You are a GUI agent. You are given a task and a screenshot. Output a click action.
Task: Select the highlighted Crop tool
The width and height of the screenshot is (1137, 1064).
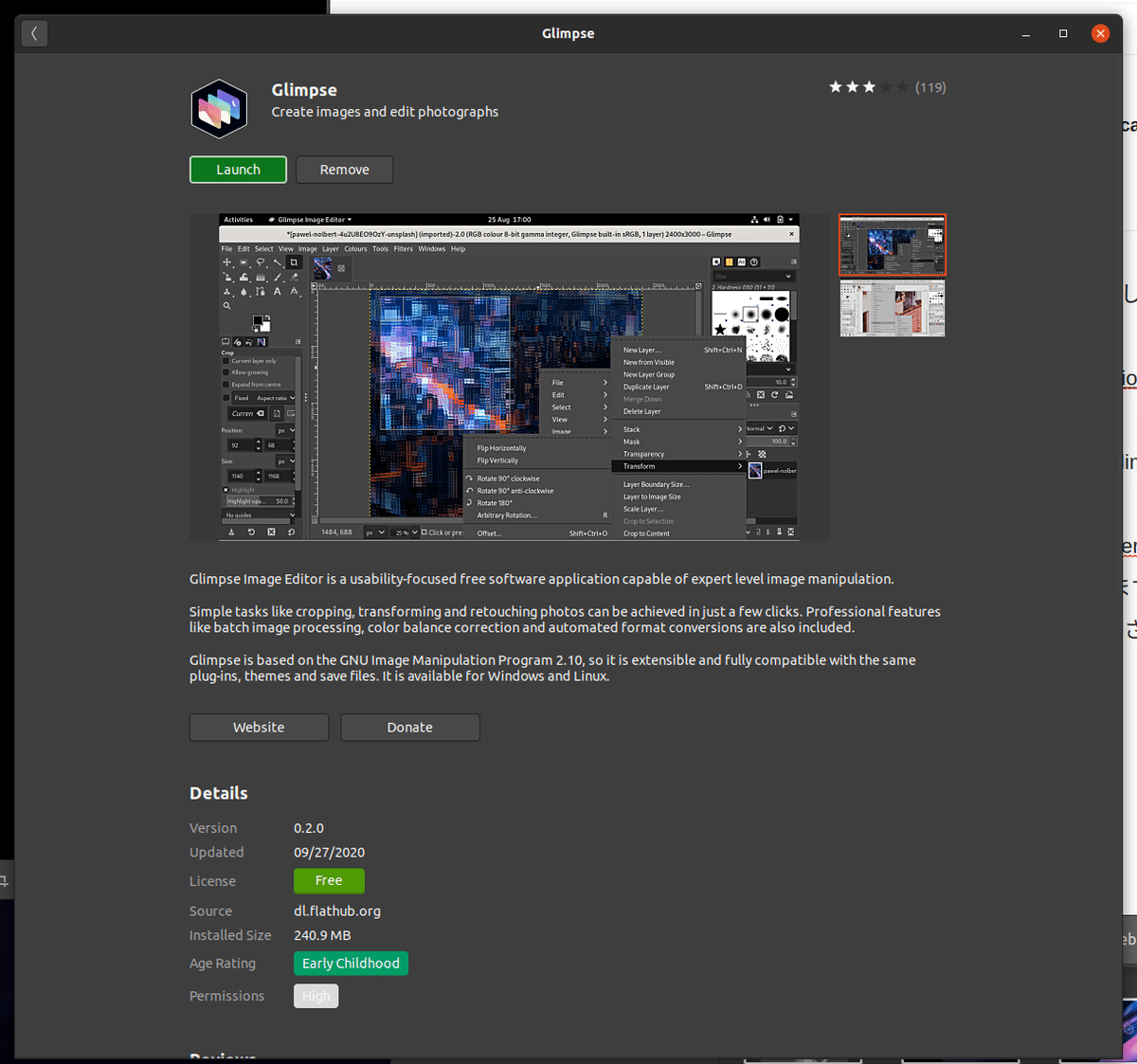coord(293,261)
